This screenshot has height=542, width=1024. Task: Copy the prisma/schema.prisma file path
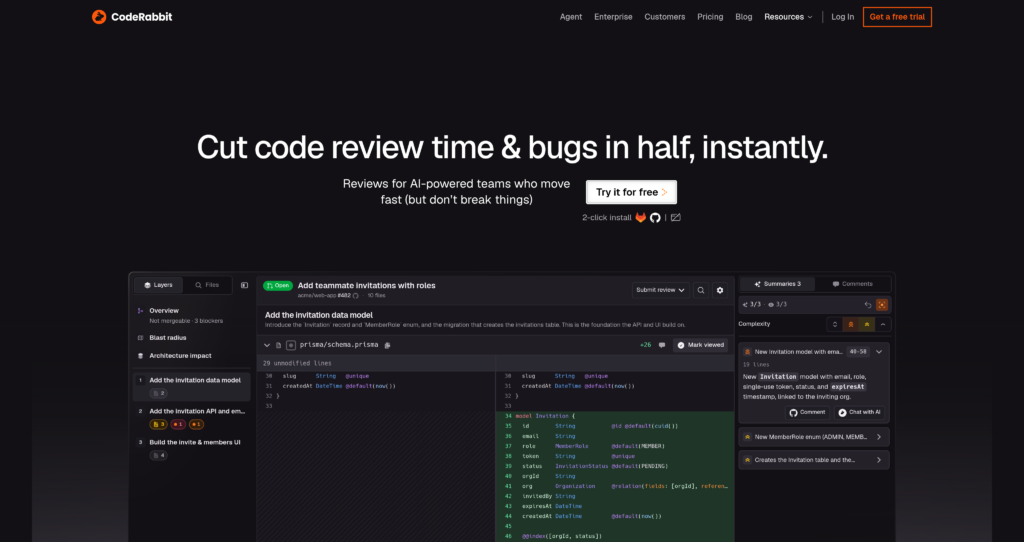click(387, 345)
